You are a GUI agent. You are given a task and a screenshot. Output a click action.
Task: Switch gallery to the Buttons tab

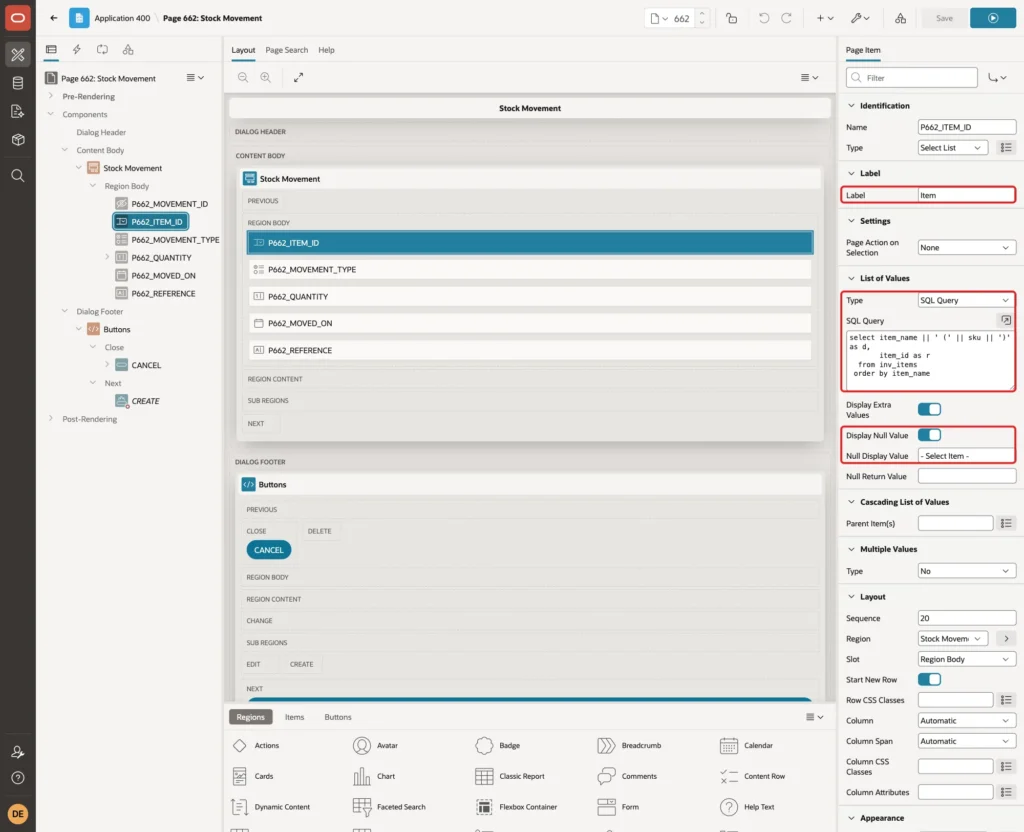338,717
